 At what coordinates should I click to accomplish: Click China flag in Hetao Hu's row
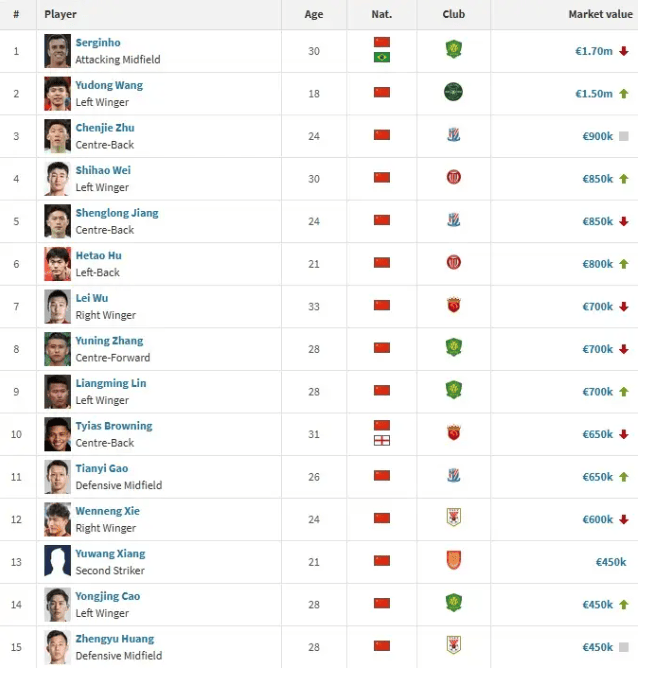[382, 263]
